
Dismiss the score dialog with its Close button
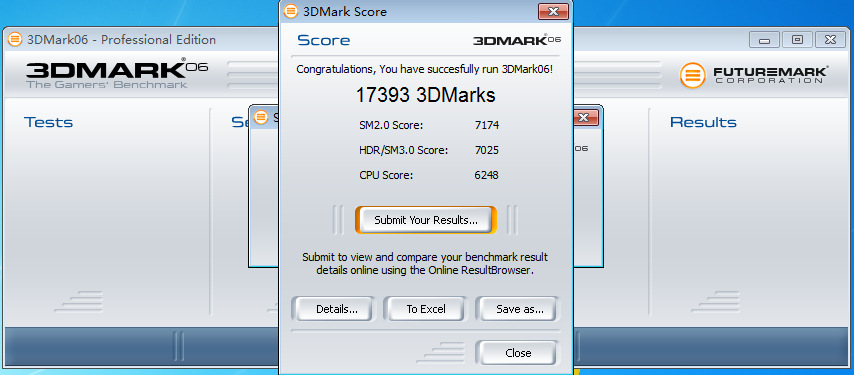click(517, 353)
